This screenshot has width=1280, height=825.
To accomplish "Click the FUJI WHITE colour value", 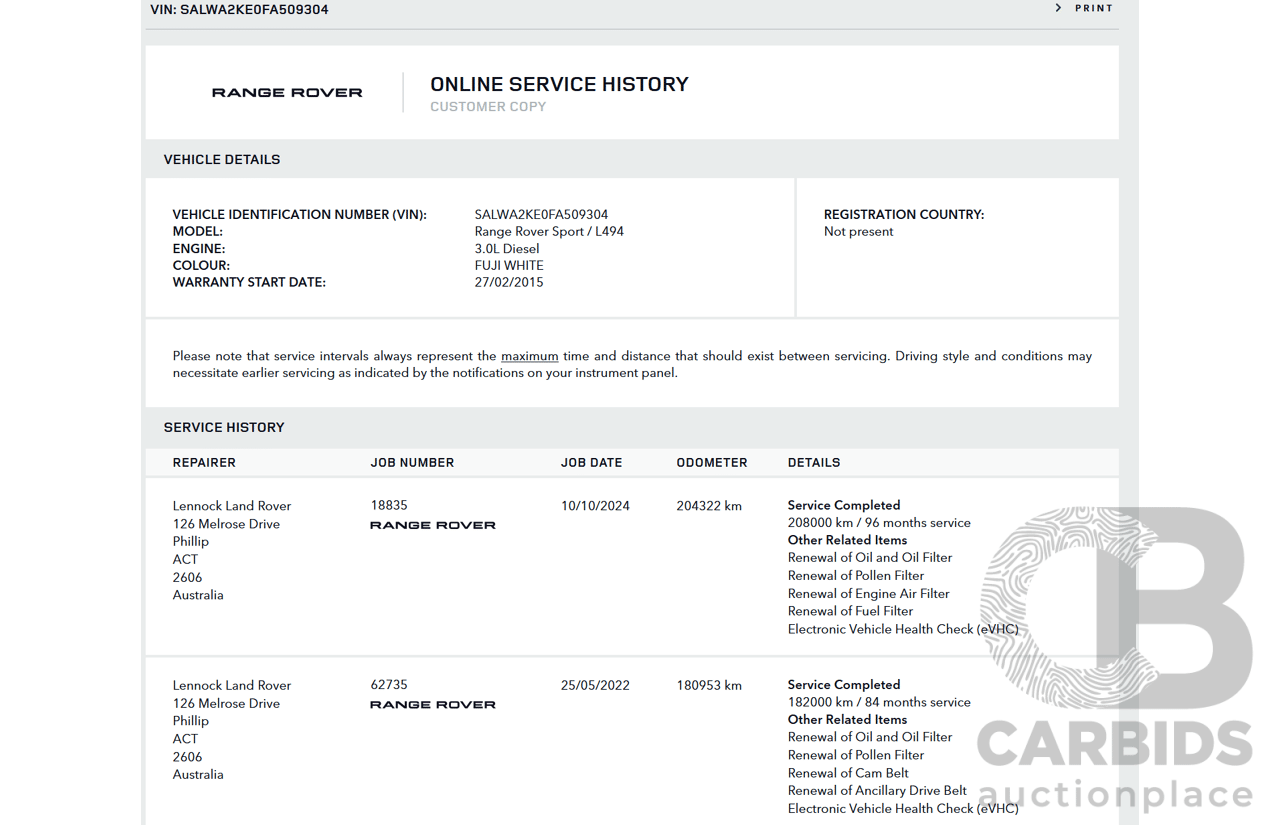I will tap(509, 266).
